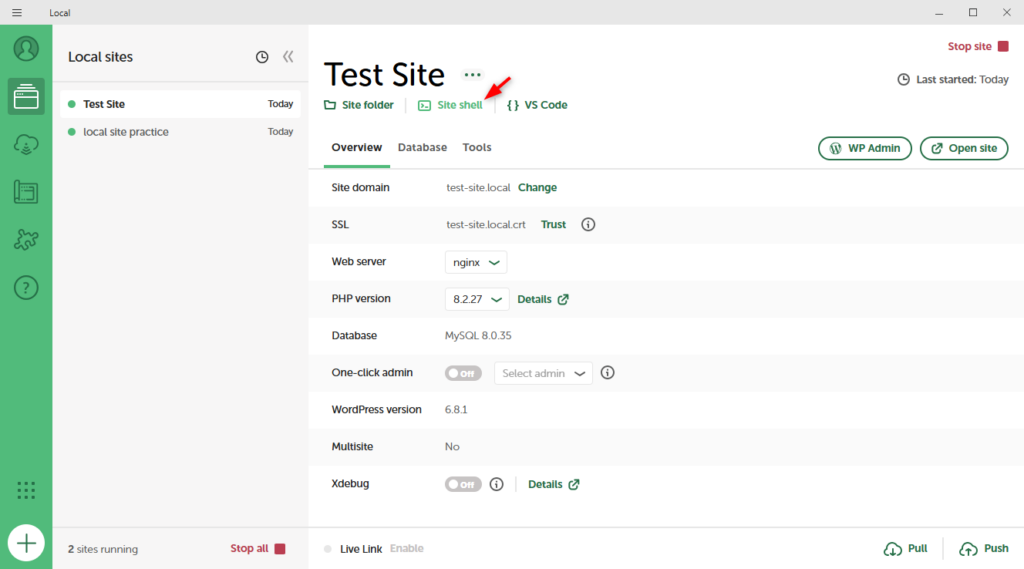The width and height of the screenshot is (1024, 569).
Task: Open the apps grid icon in sidebar
Action: [26, 490]
